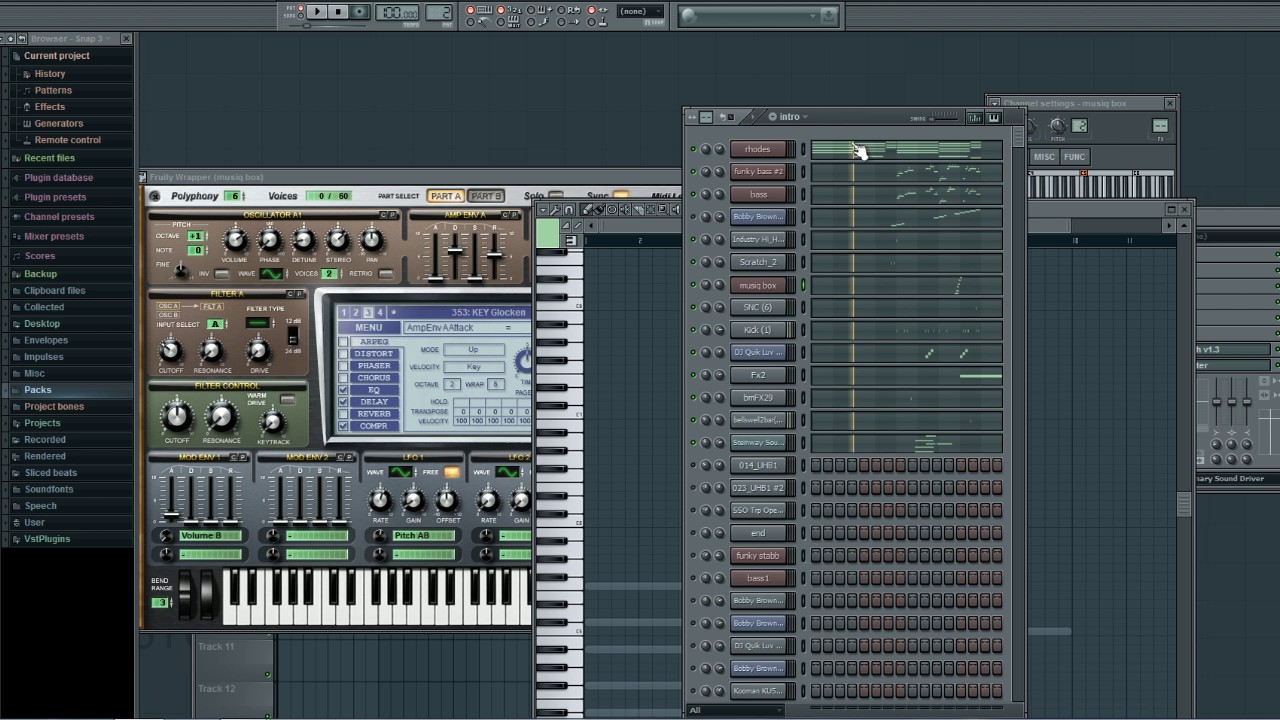Click the piano roll wrench tools icon
1280x720 pixels.
tap(555, 210)
